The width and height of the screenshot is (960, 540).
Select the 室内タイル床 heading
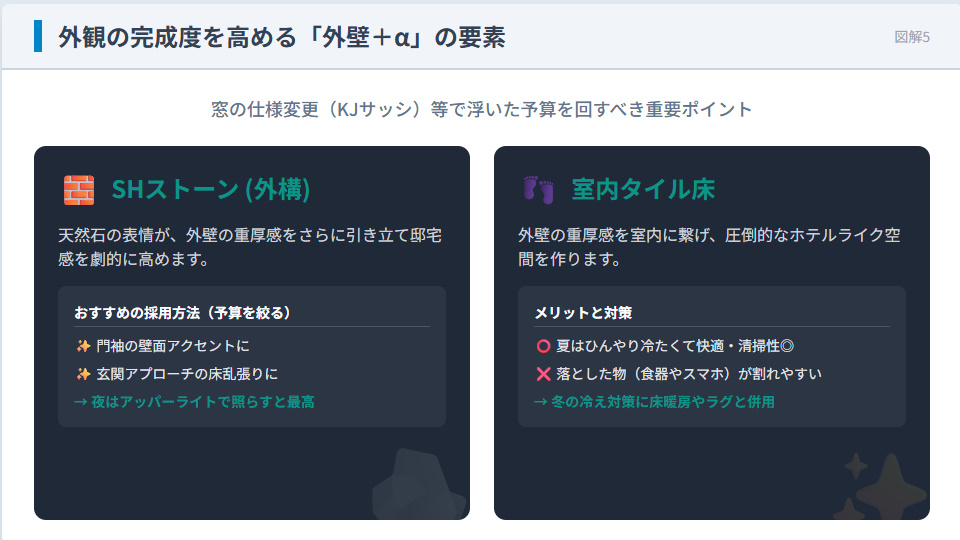[x=643, y=189]
